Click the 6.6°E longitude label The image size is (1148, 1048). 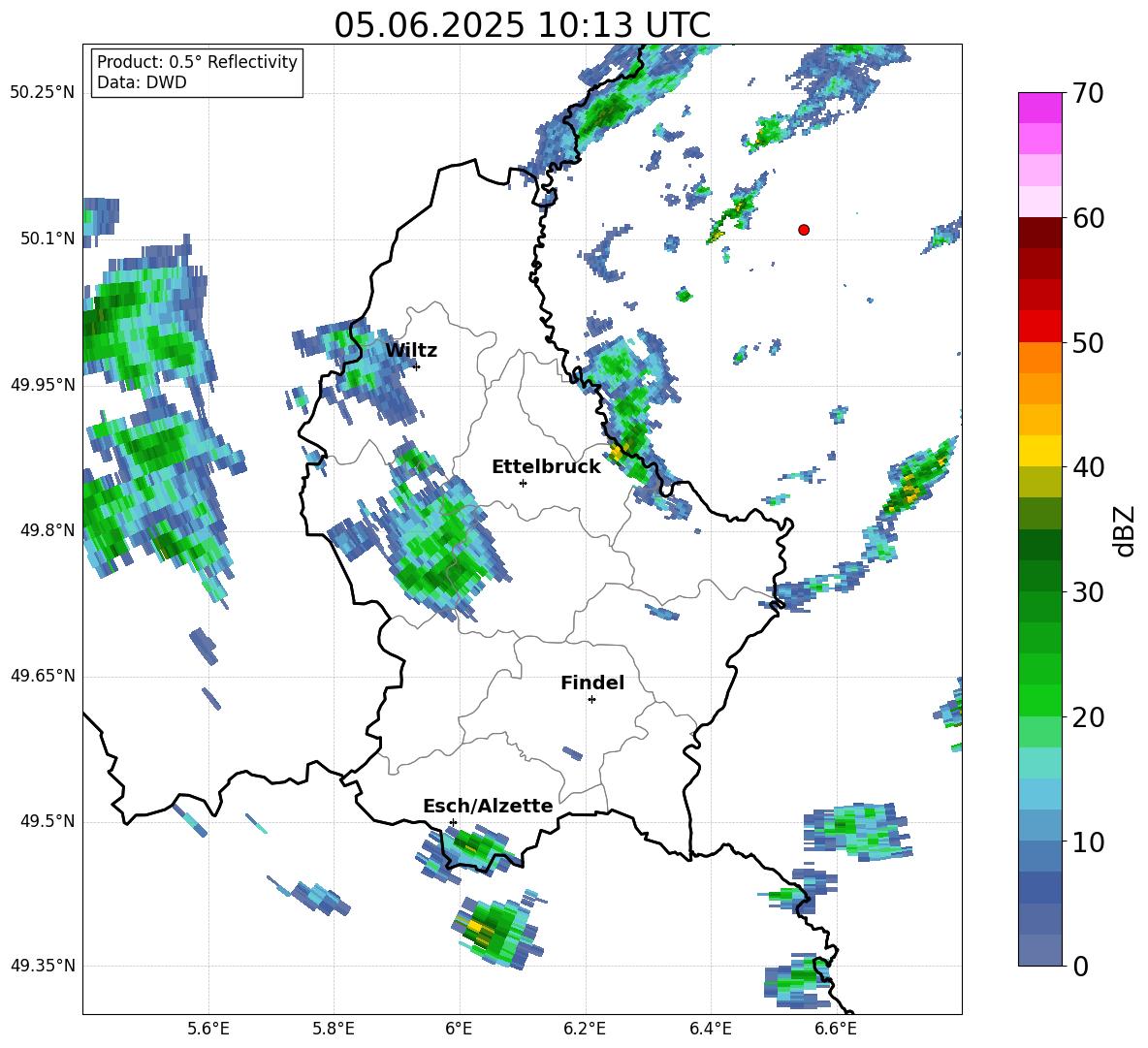pyautogui.click(x=836, y=1029)
